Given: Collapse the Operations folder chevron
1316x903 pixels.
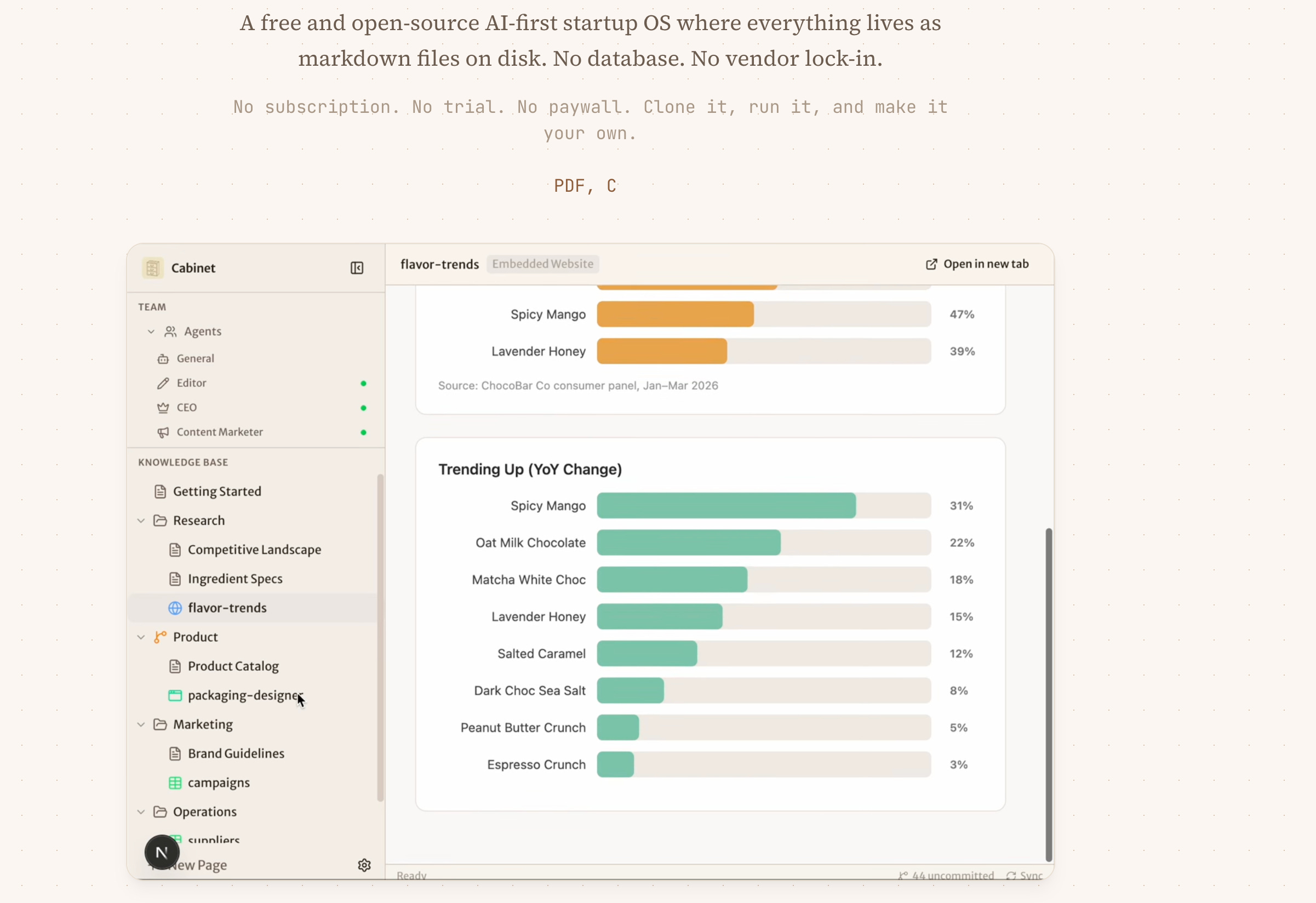Looking at the screenshot, I should click(x=141, y=812).
